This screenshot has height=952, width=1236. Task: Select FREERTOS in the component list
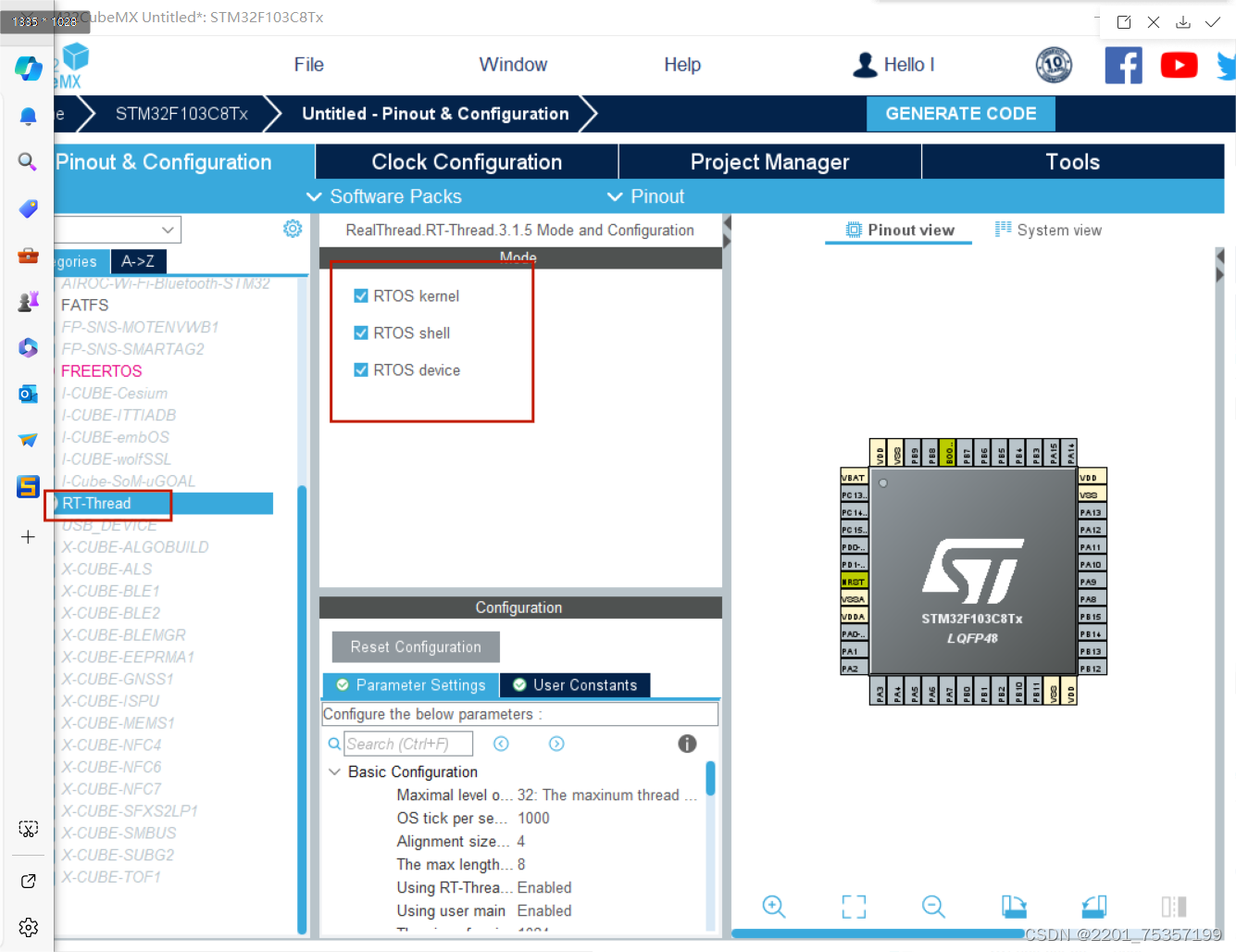102,370
